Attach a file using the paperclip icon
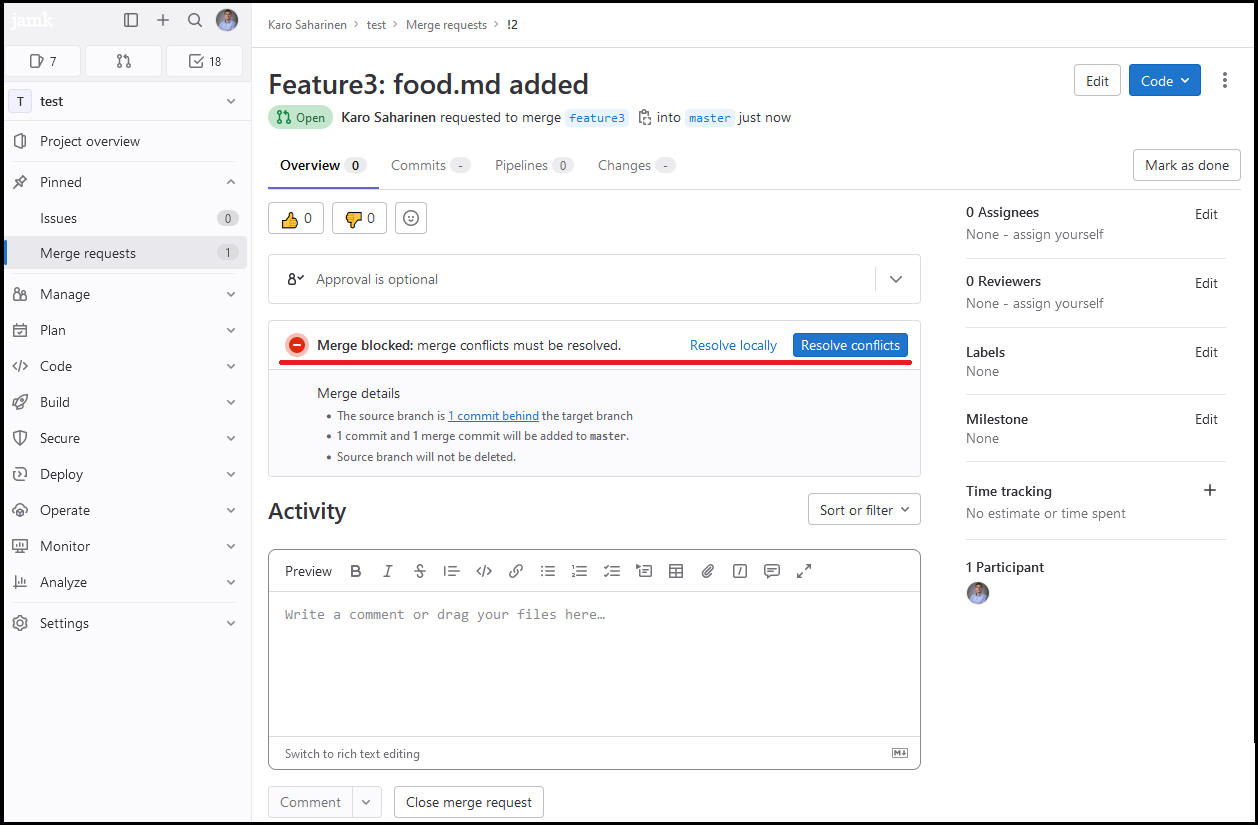This screenshot has width=1258, height=825. pyautogui.click(x=708, y=571)
